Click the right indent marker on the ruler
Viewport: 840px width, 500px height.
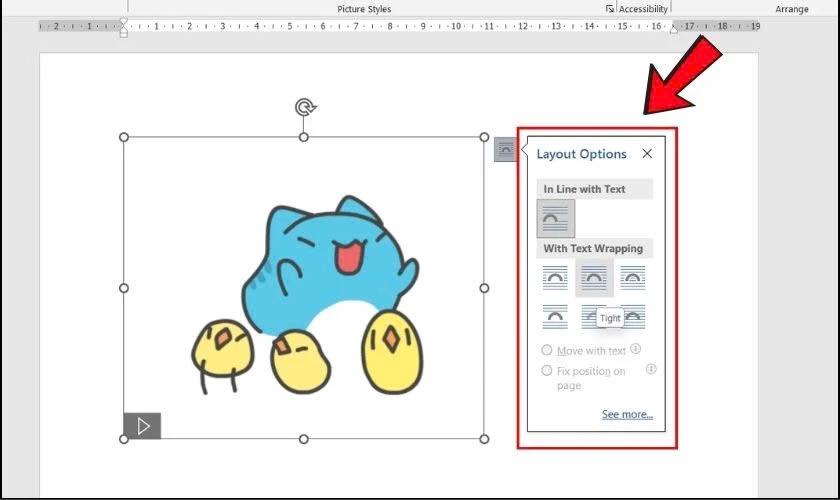coord(674,30)
